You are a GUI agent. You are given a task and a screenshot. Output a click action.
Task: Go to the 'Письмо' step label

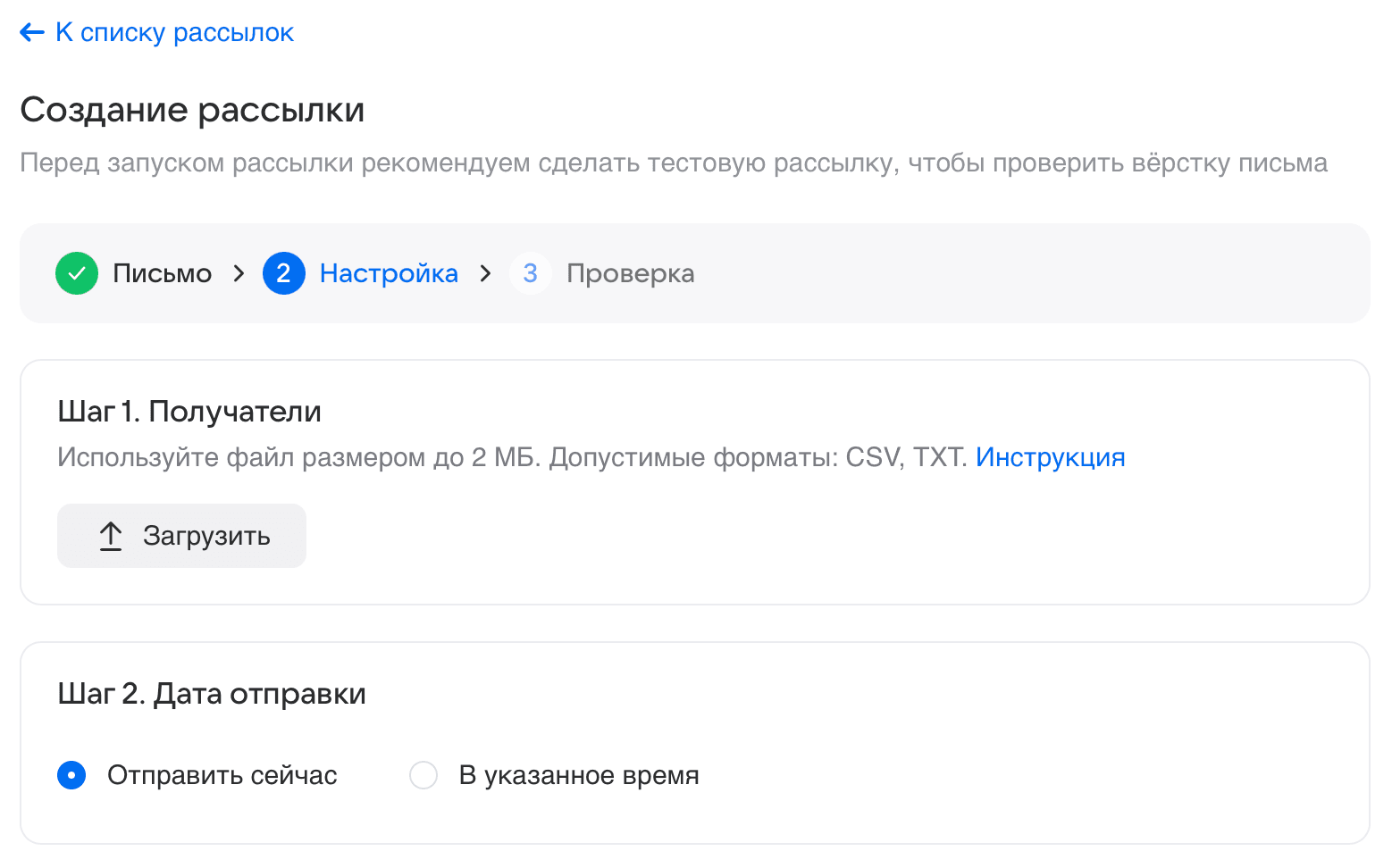(x=162, y=273)
